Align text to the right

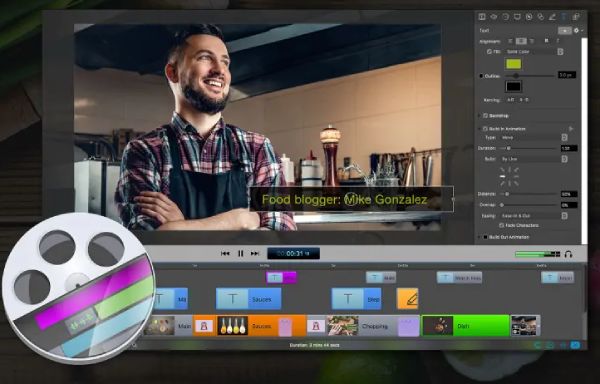pos(532,41)
